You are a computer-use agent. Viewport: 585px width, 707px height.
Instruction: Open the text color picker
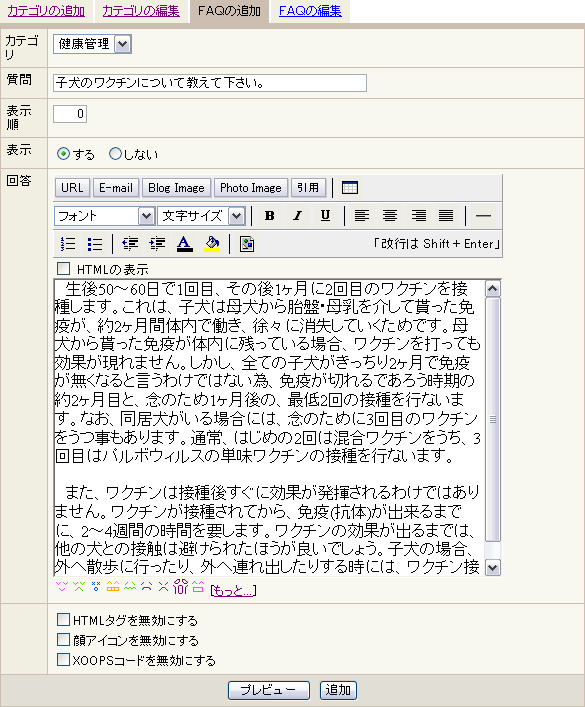[184, 244]
